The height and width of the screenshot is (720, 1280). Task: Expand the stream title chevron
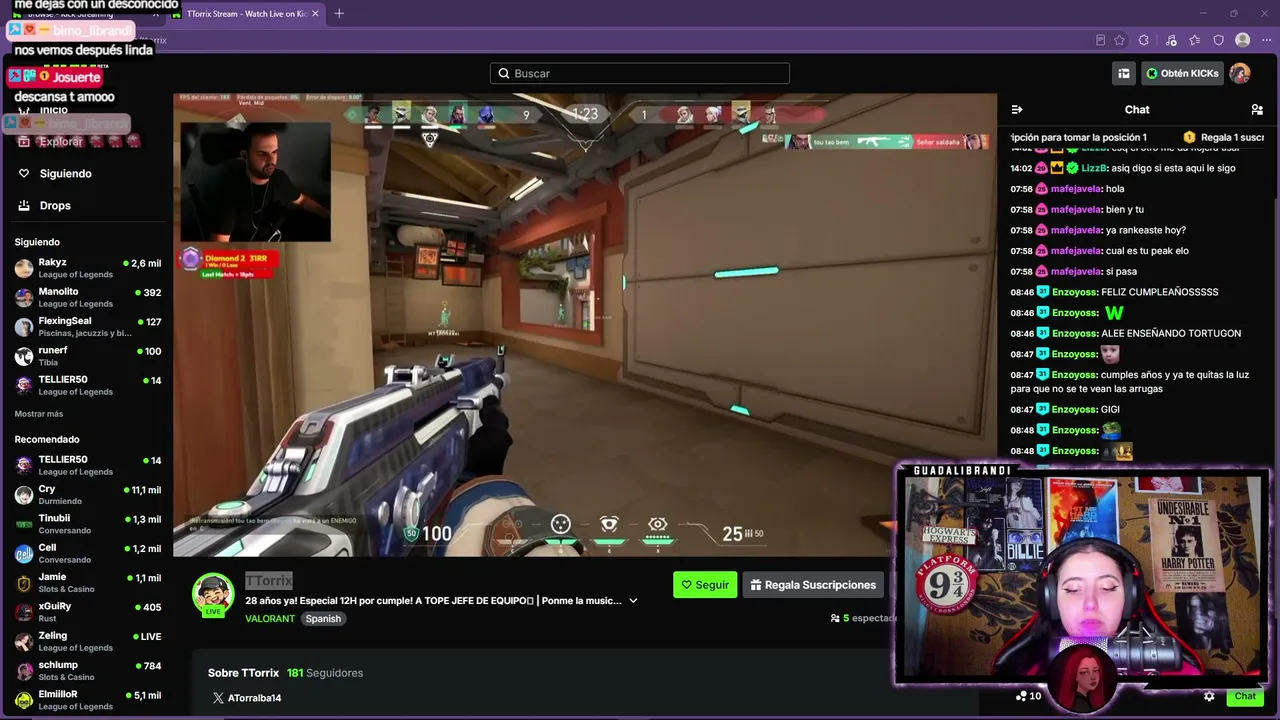633,600
